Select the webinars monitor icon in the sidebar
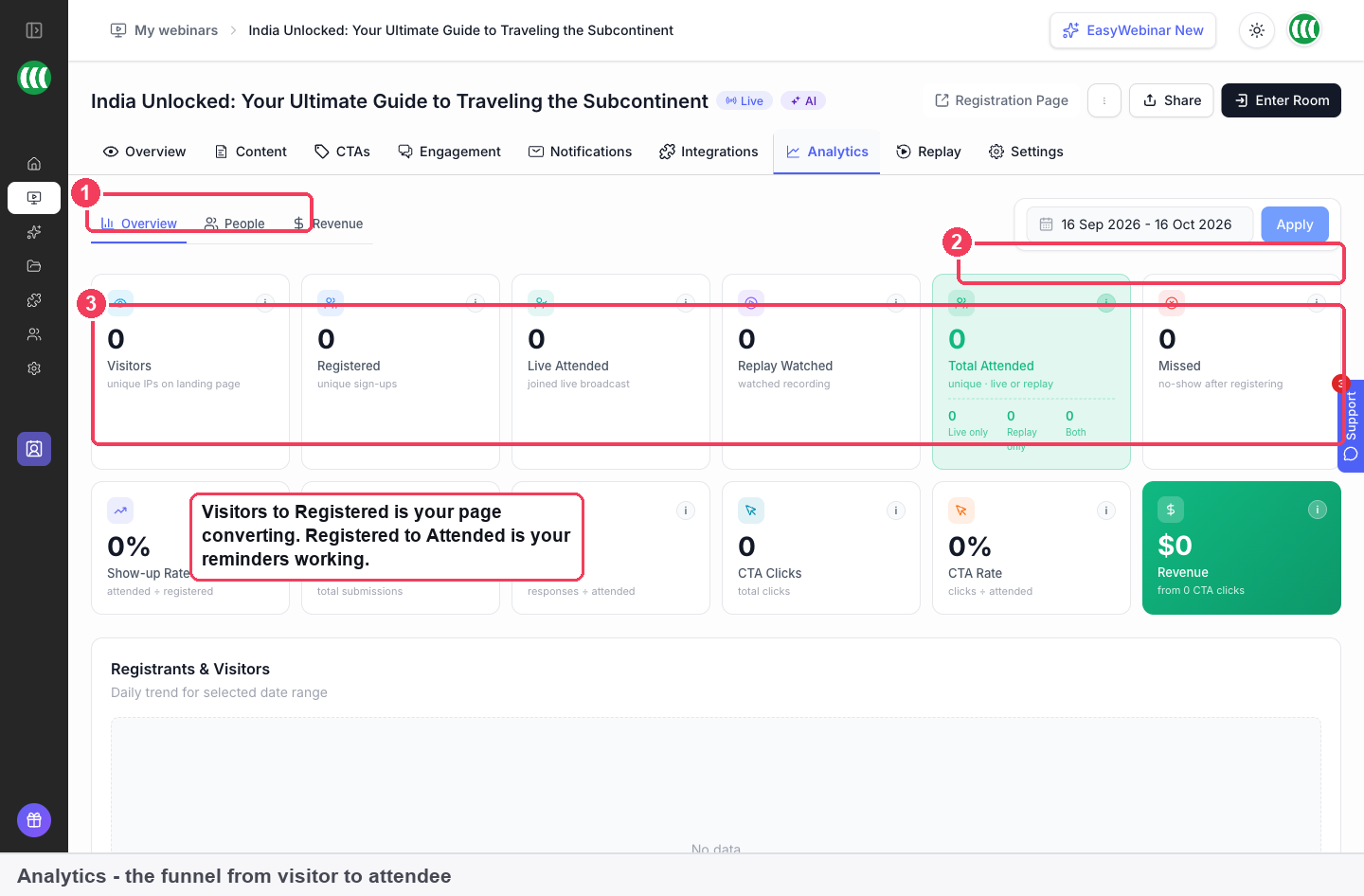This screenshot has width=1364, height=896. pyautogui.click(x=34, y=198)
